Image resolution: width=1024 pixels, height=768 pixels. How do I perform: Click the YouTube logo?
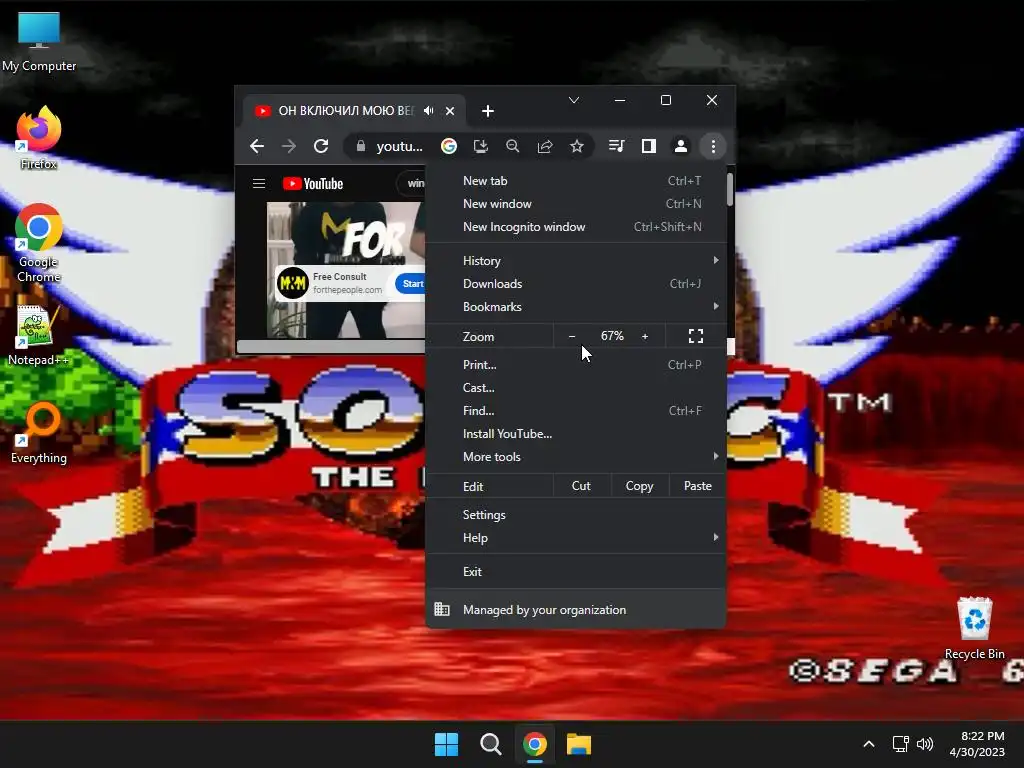[x=313, y=184]
